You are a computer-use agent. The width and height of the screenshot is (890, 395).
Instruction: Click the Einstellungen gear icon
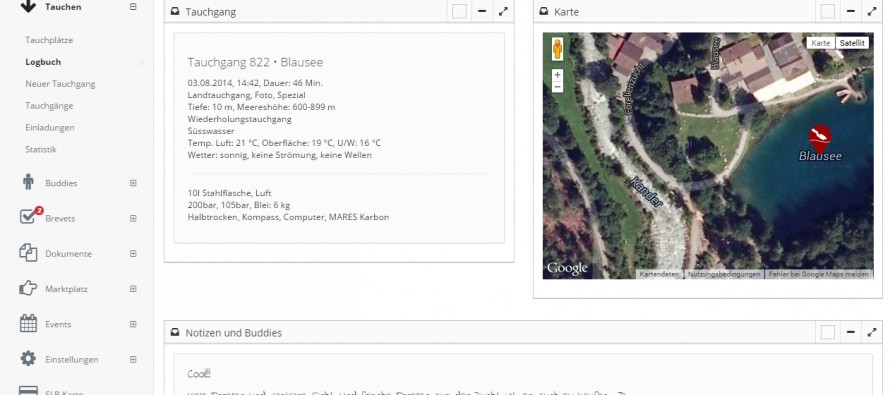28,359
